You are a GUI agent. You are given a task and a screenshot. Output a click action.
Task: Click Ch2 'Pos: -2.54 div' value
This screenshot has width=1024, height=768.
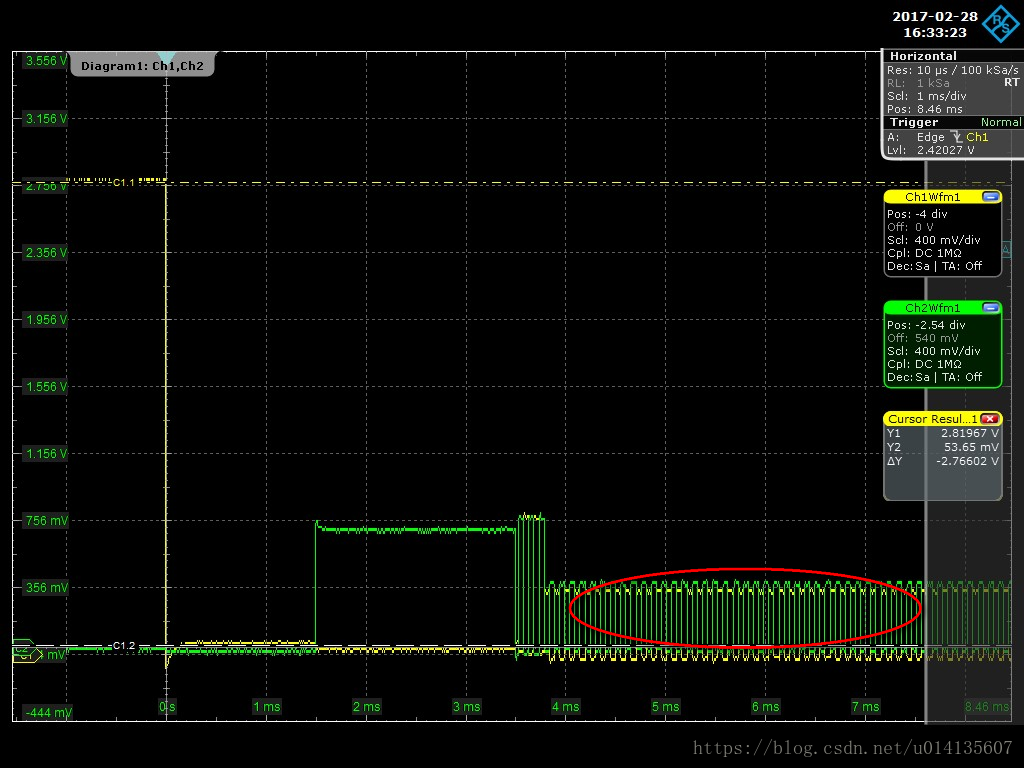(925, 325)
